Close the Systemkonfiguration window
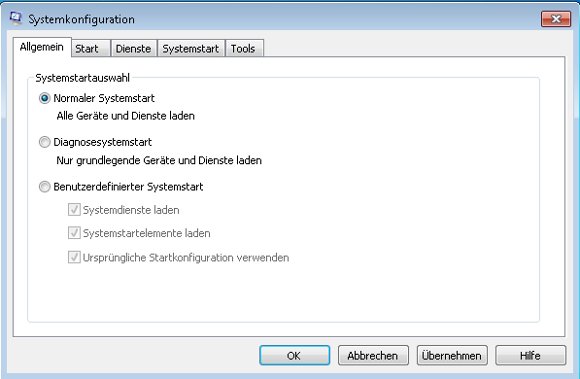580x379 pixels. point(556,19)
